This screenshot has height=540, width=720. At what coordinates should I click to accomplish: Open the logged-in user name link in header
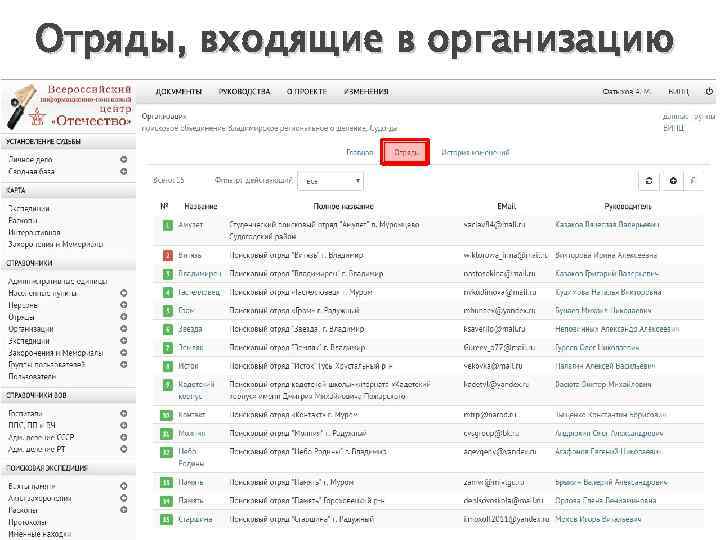click(x=626, y=91)
